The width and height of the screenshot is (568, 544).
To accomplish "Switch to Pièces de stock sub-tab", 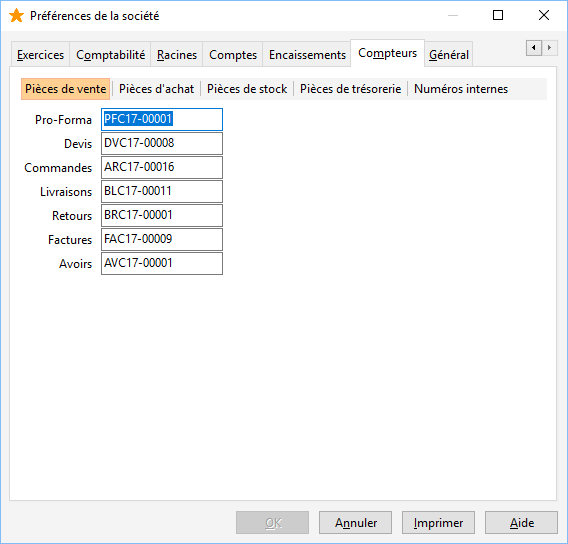I will pos(247,89).
